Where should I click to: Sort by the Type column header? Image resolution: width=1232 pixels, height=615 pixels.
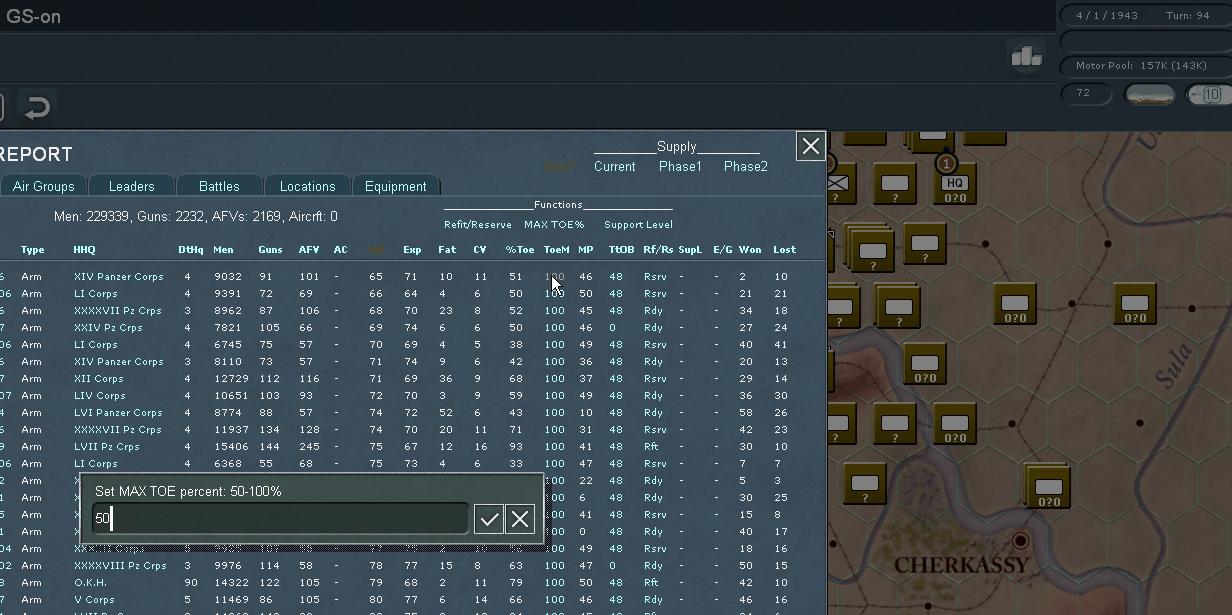point(33,250)
